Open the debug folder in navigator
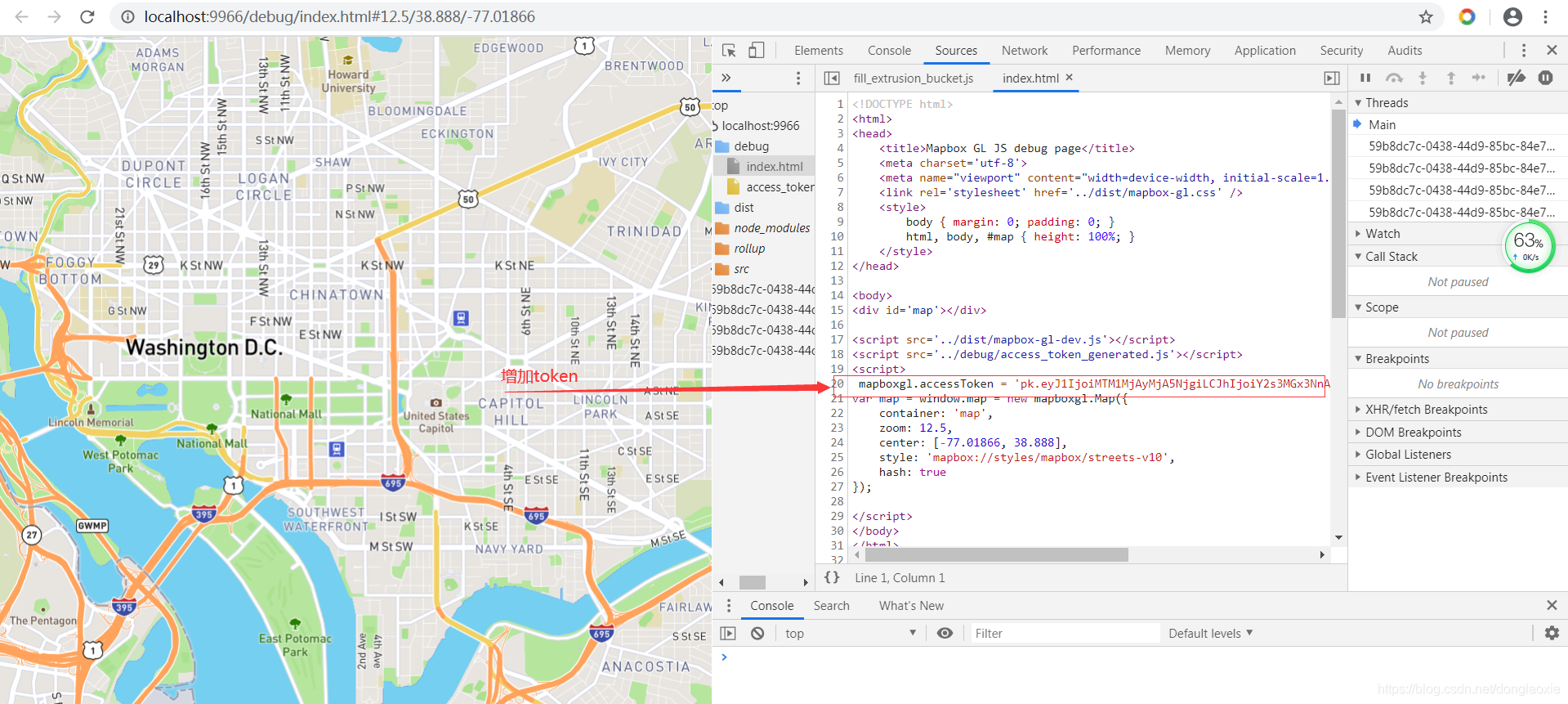This screenshot has width=1568, height=704. coord(751,146)
